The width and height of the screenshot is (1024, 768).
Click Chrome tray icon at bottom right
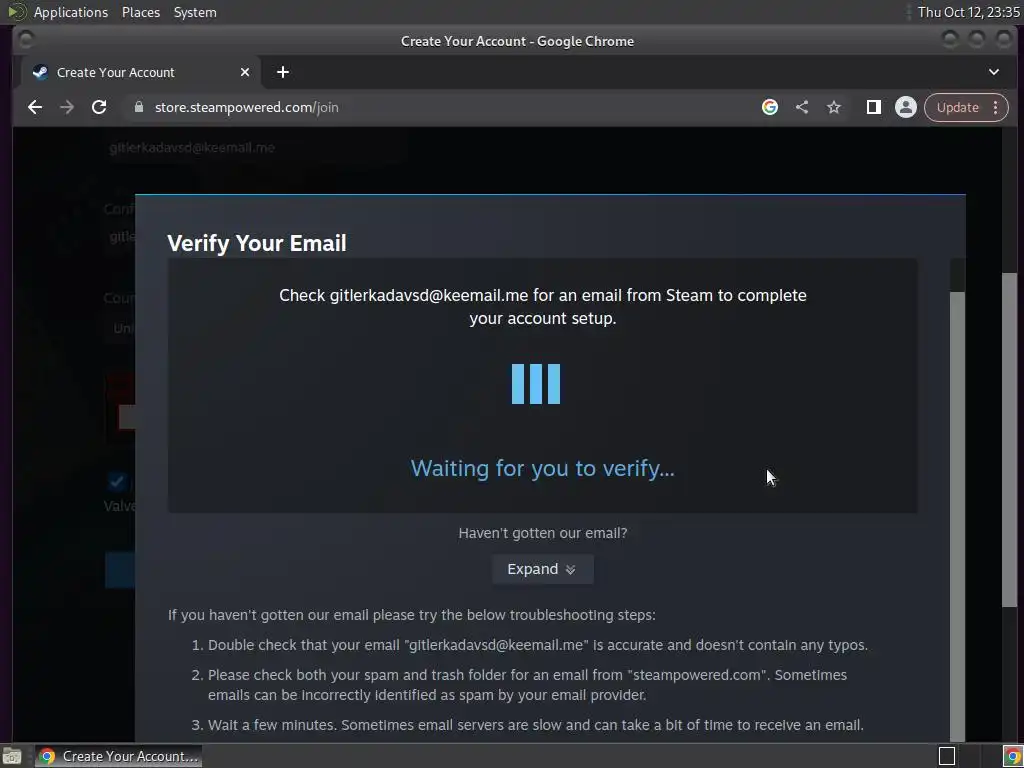(1013, 756)
